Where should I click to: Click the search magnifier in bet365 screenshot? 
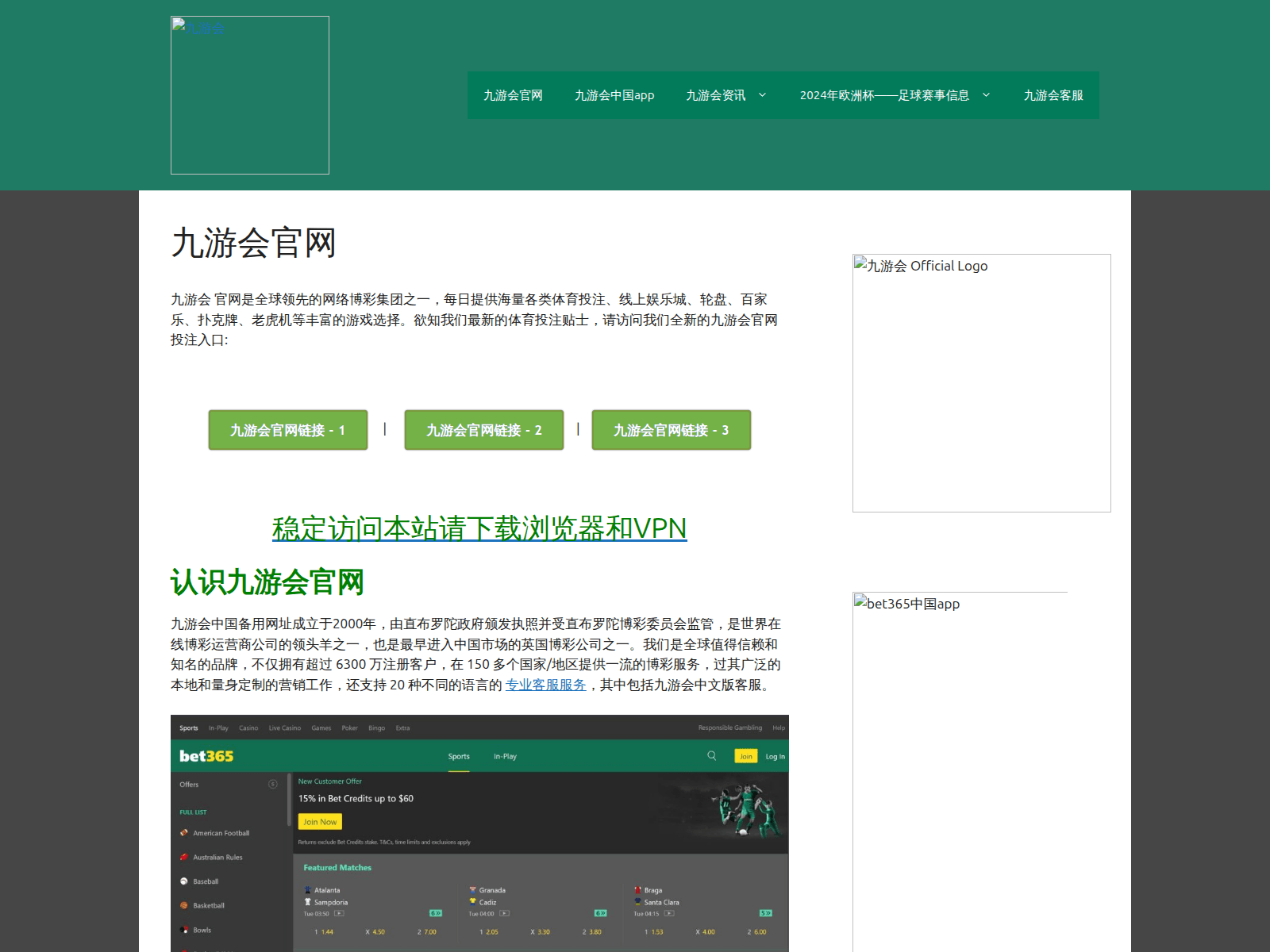click(712, 756)
